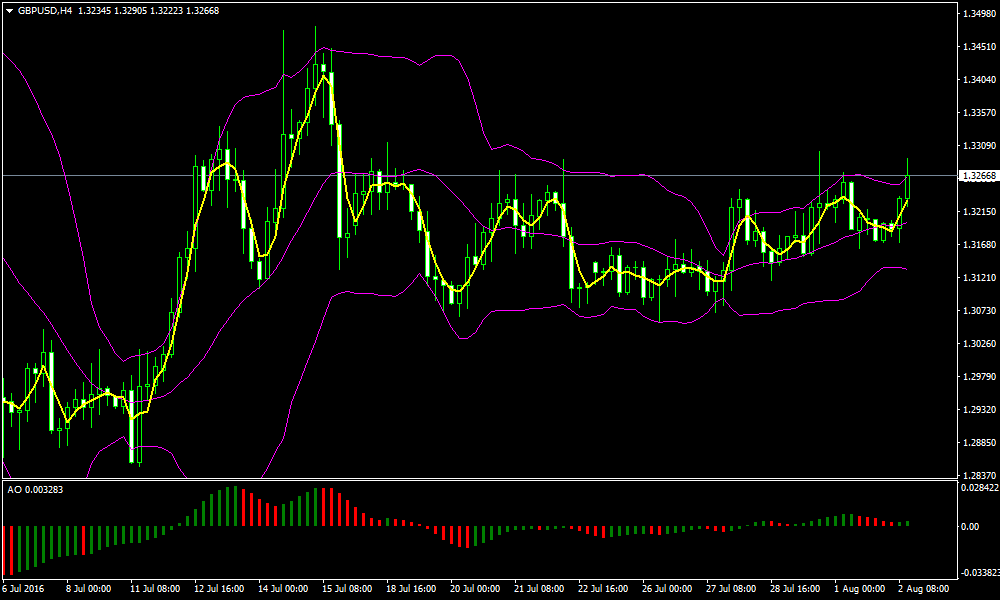Click the 14 Jul 00:00 time label
This screenshot has height=600, width=1000.
click(x=283, y=589)
